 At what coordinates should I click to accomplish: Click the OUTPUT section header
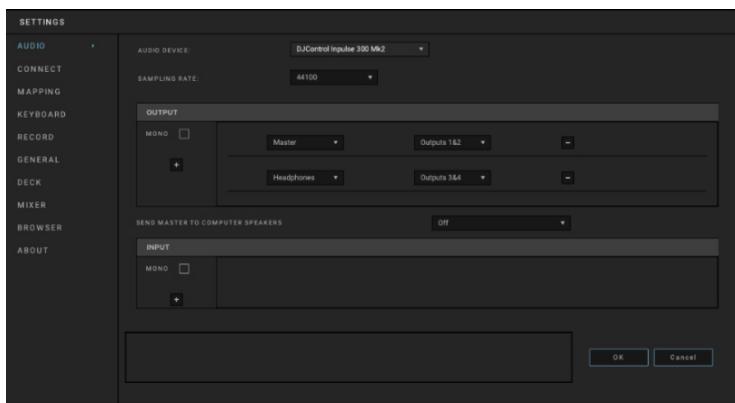[x=428, y=112]
